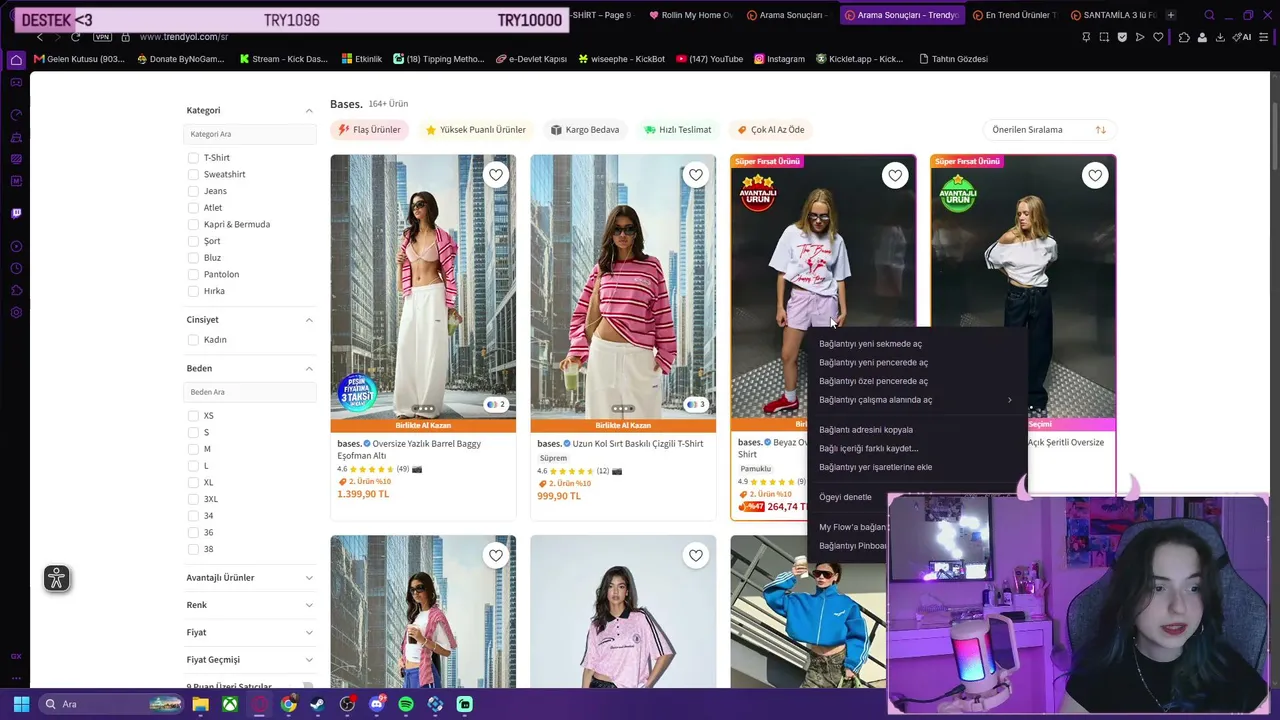Open the Uzun Kol Çizgili T-Shirt product image
Viewport: 1280px width, 720px height.
(x=623, y=287)
